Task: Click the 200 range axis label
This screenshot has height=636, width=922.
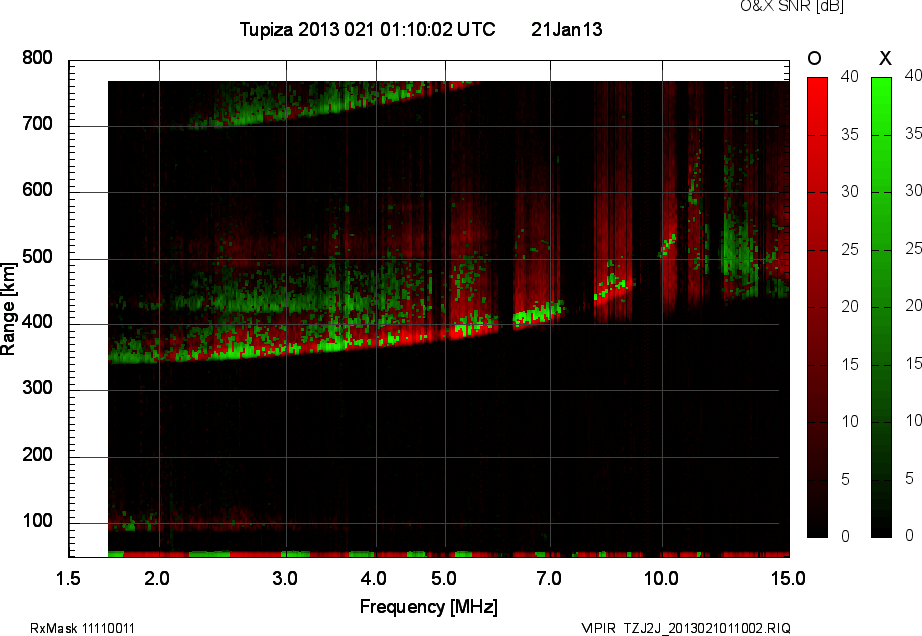Action: pyautogui.click(x=37, y=454)
